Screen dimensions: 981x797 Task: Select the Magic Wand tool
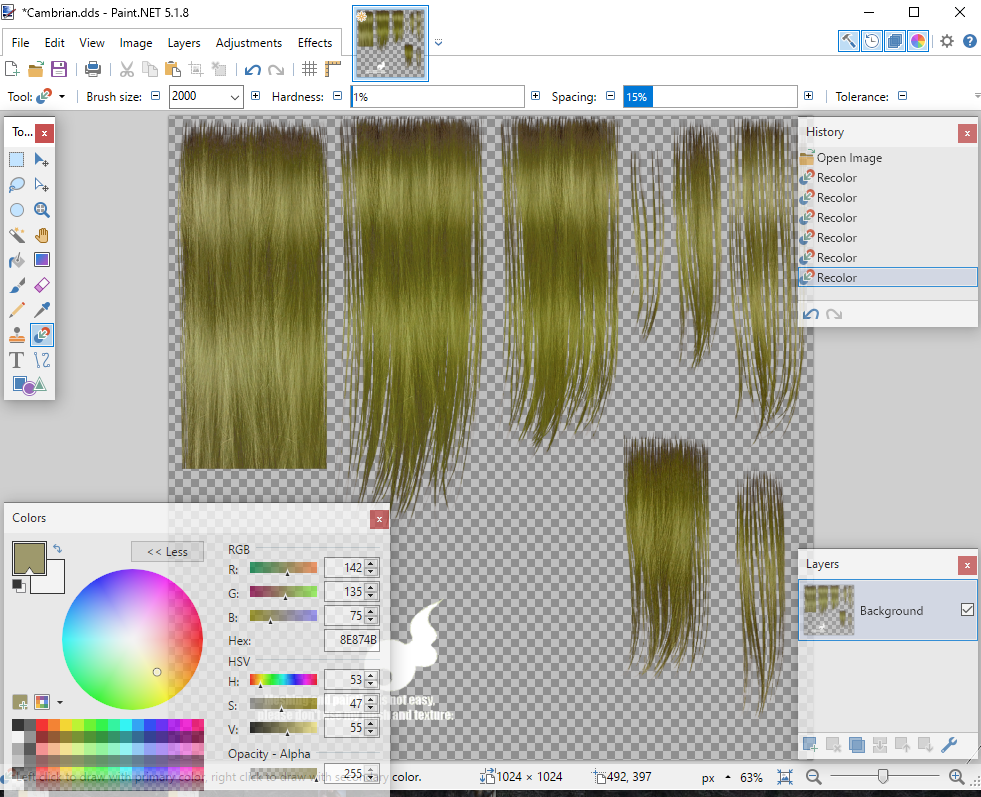click(17, 235)
